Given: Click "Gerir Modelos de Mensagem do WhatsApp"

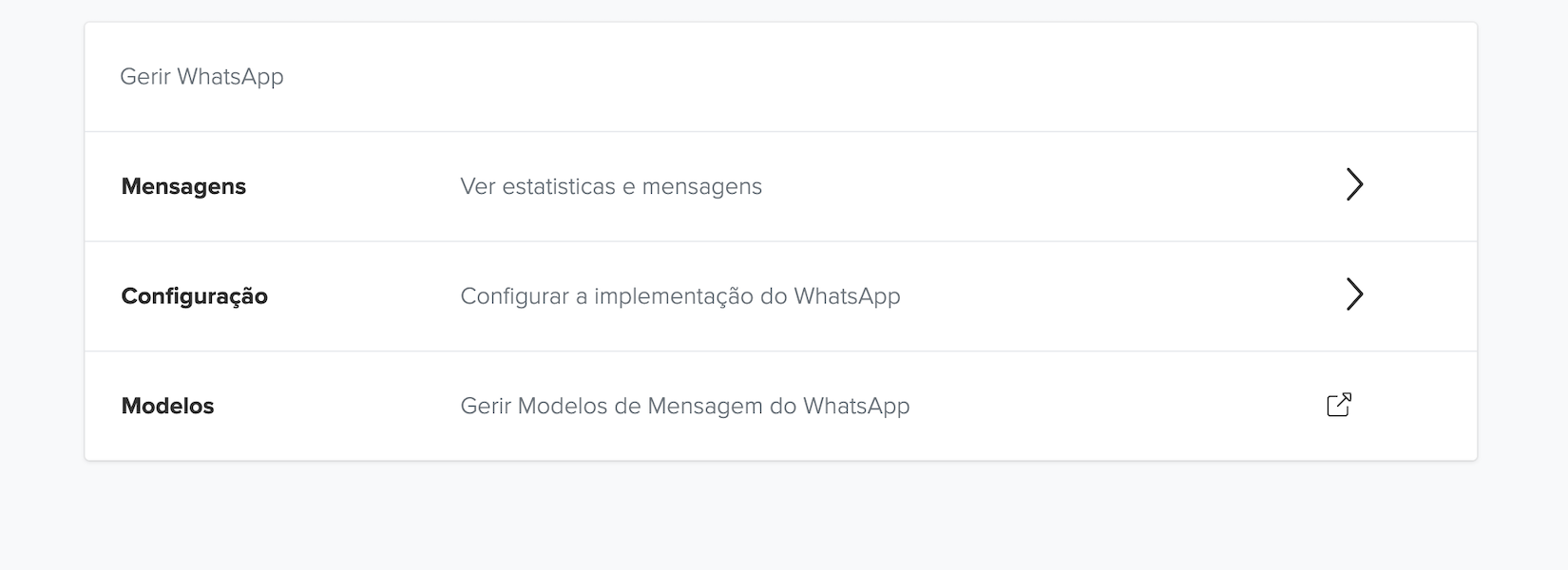Looking at the screenshot, I should 684,406.
